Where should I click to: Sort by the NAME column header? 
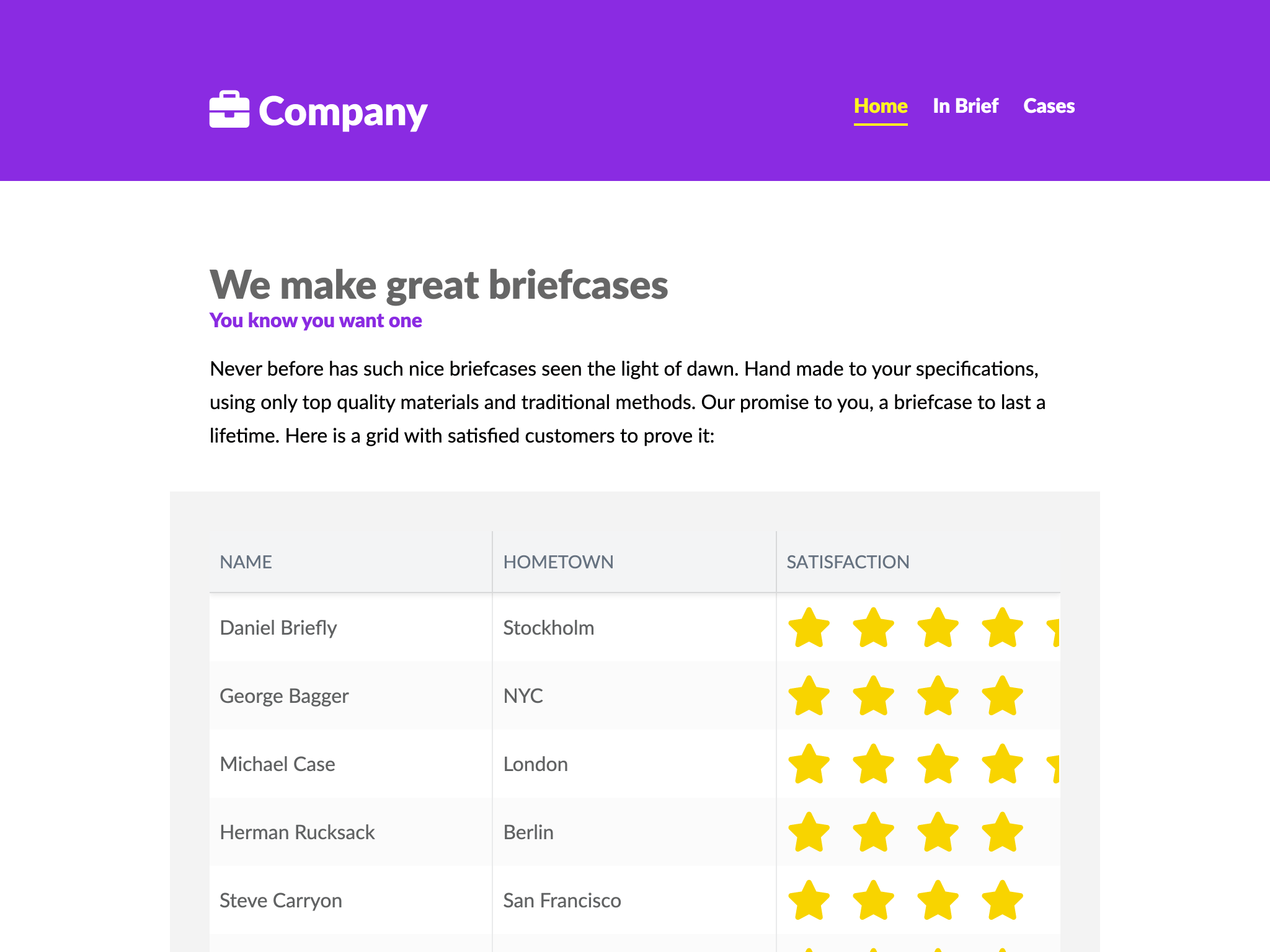351,562
